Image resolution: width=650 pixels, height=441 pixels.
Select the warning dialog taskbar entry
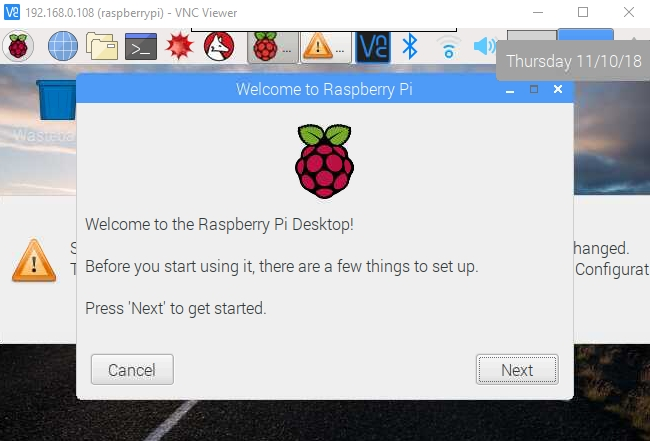[x=326, y=47]
